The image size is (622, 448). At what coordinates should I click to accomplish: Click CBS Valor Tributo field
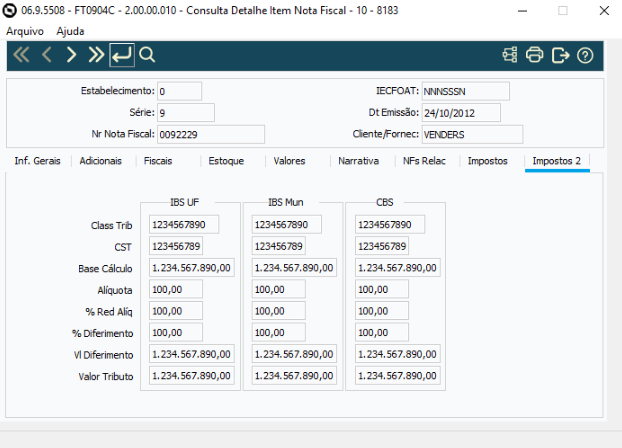(397, 375)
